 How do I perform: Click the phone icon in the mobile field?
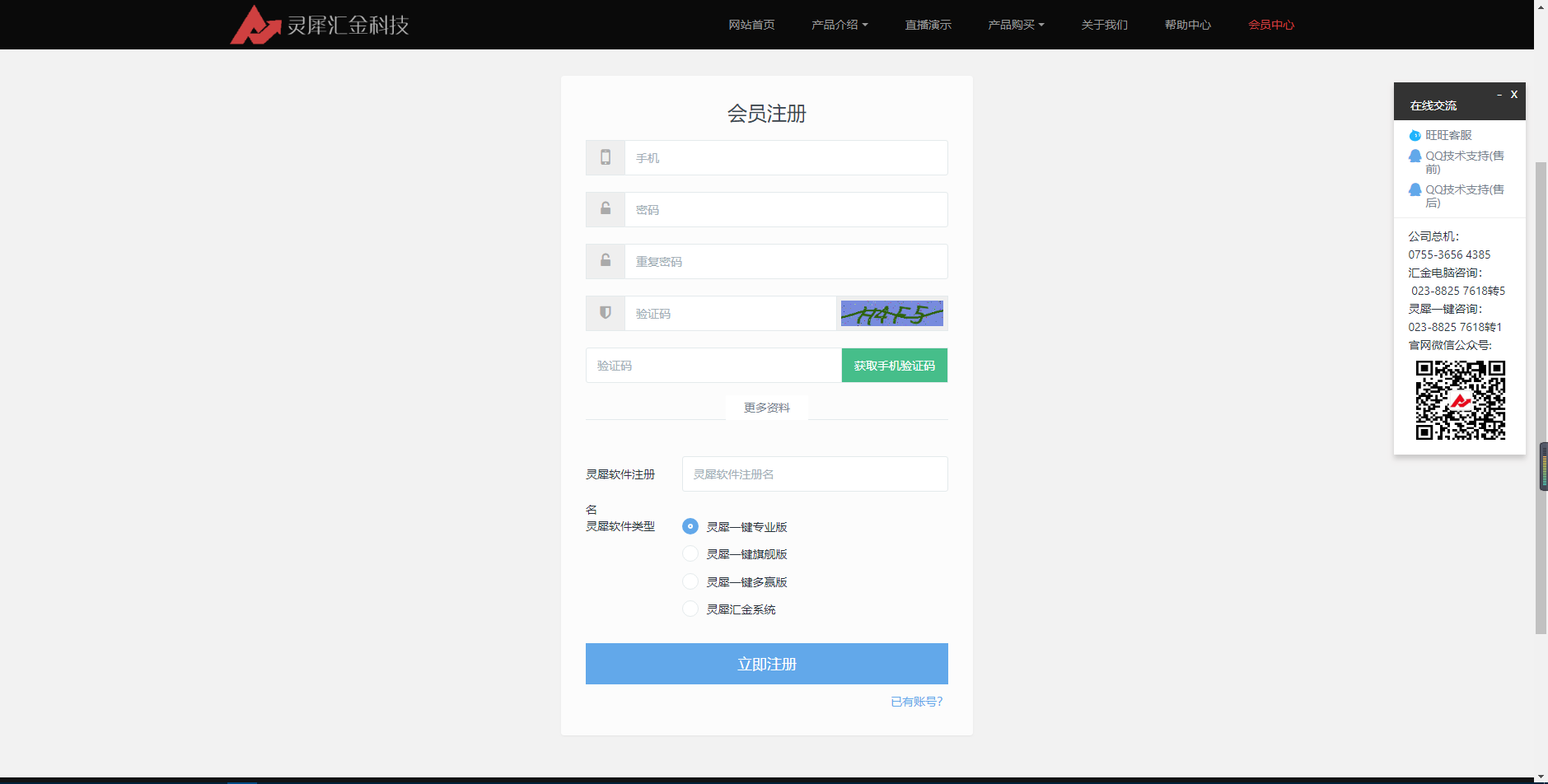[606, 157]
